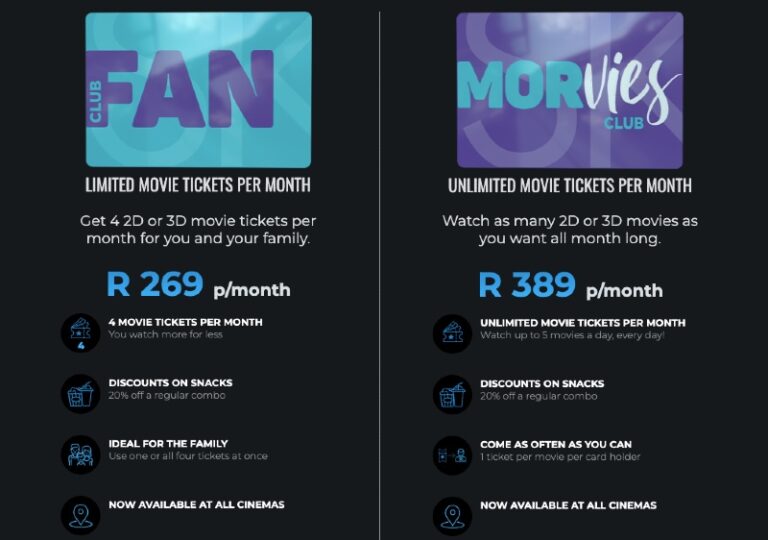
Task: Select the purple Morvies Club card image
Action: [570, 89]
